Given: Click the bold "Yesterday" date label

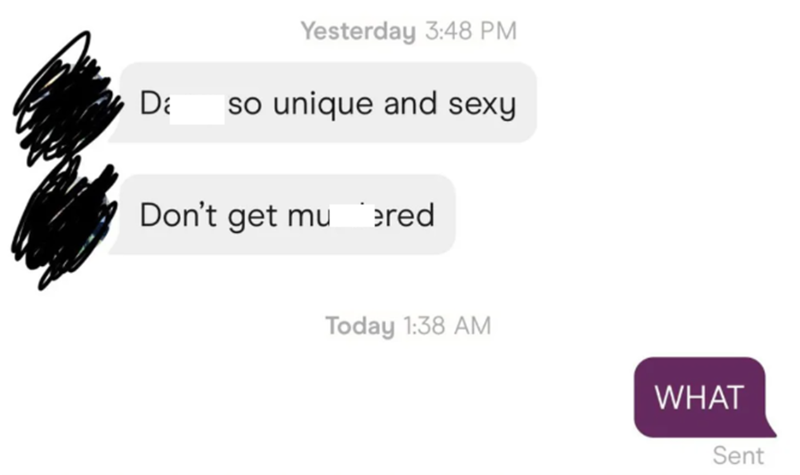Looking at the screenshot, I should tap(358, 31).
